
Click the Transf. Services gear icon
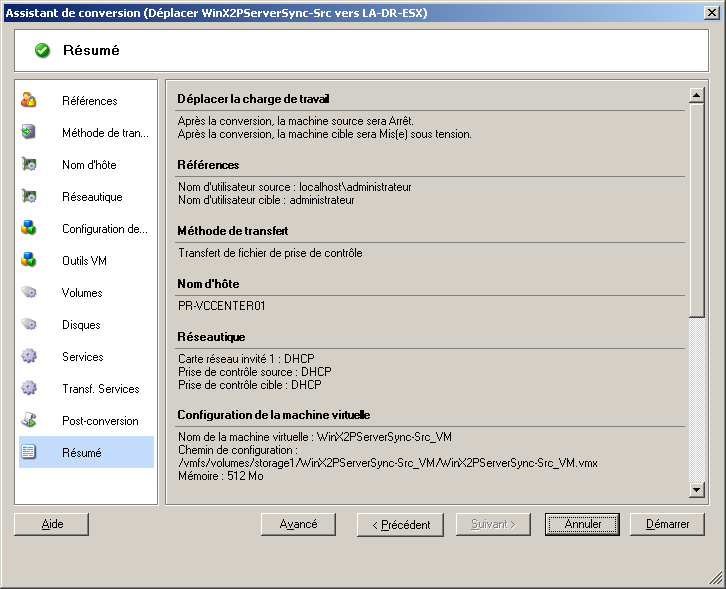(x=29, y=388)
